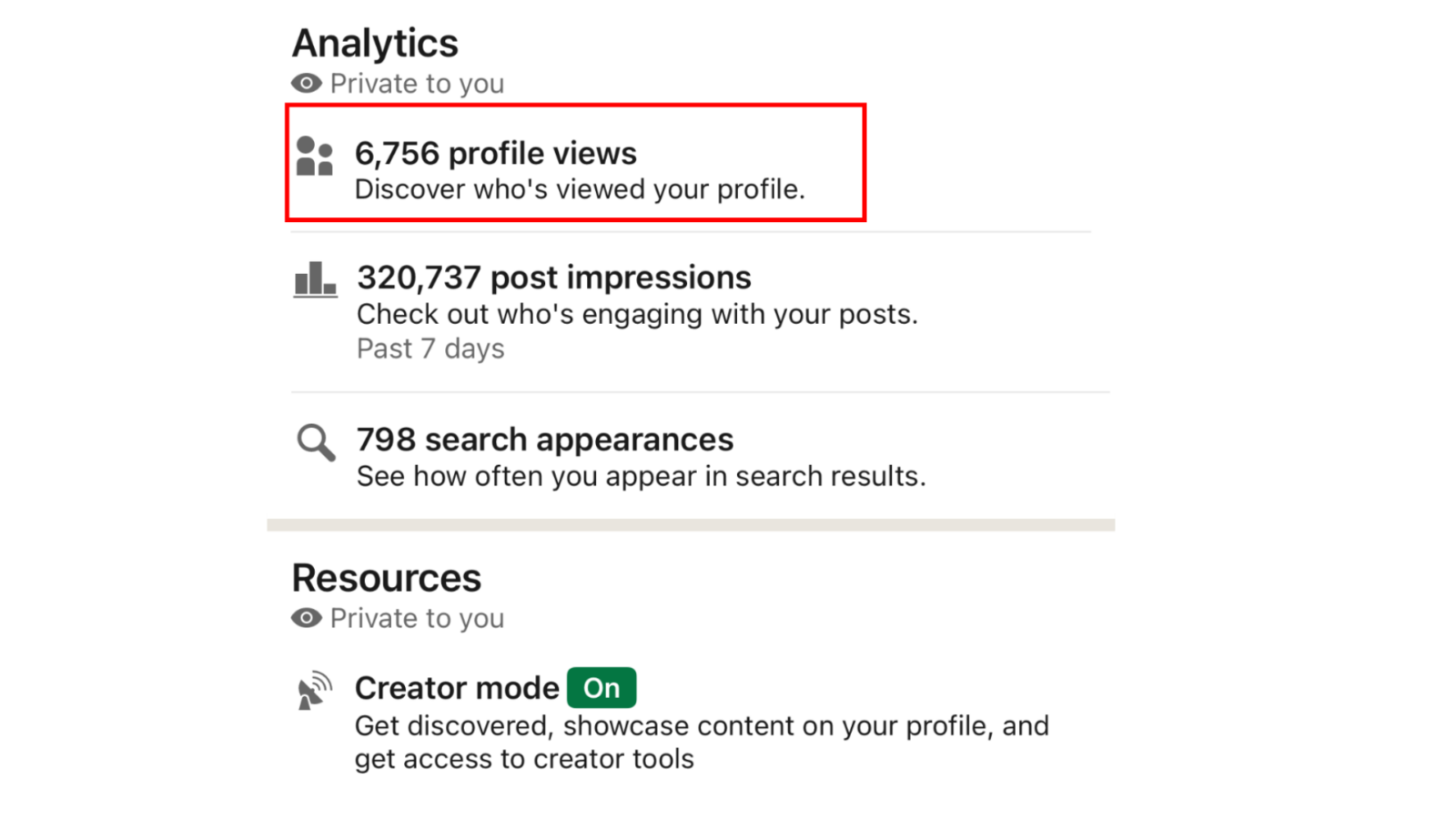Click the Analytics section heading
This screenshot has height=819, width=1456.
click(x=375, y=42)
